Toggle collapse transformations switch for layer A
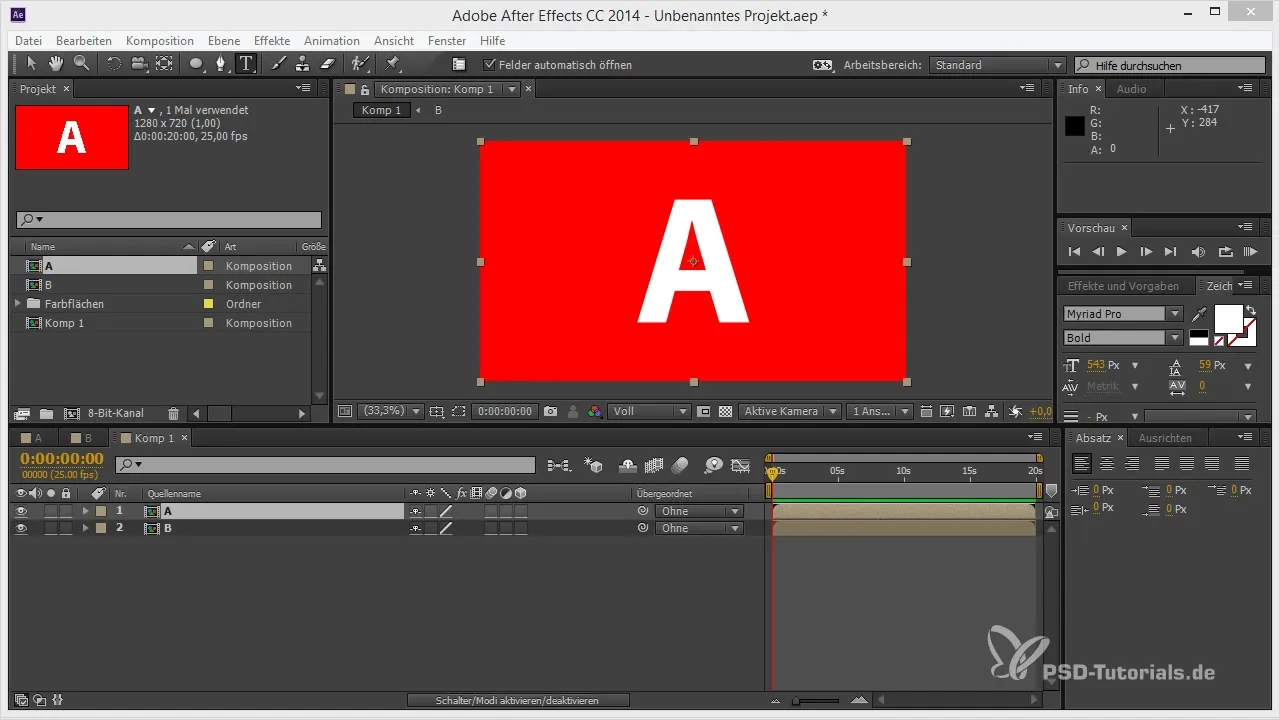The width and height of the screenshot is (1280, 720). [431, 511]
